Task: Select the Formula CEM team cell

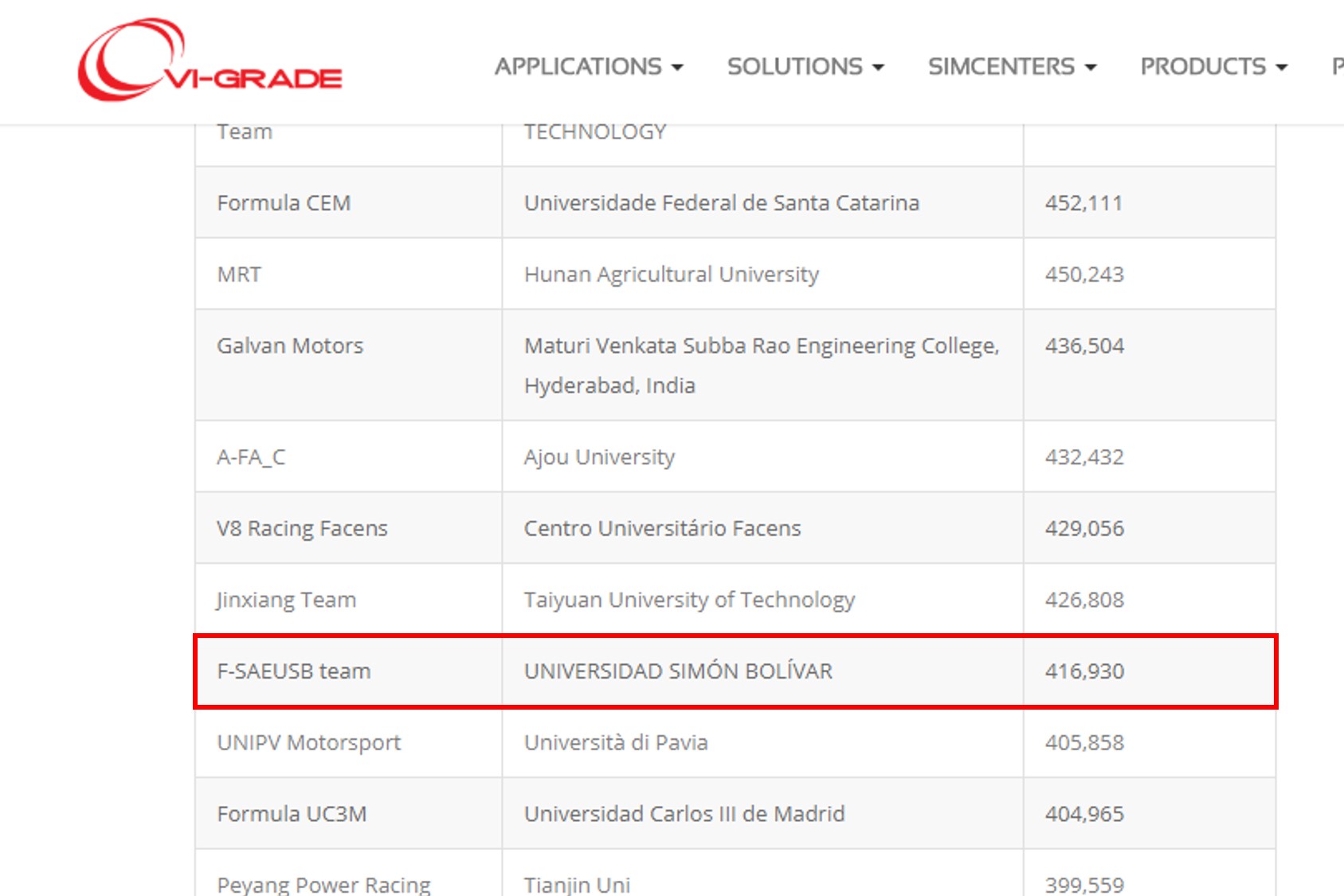Action: coord(349,202)
